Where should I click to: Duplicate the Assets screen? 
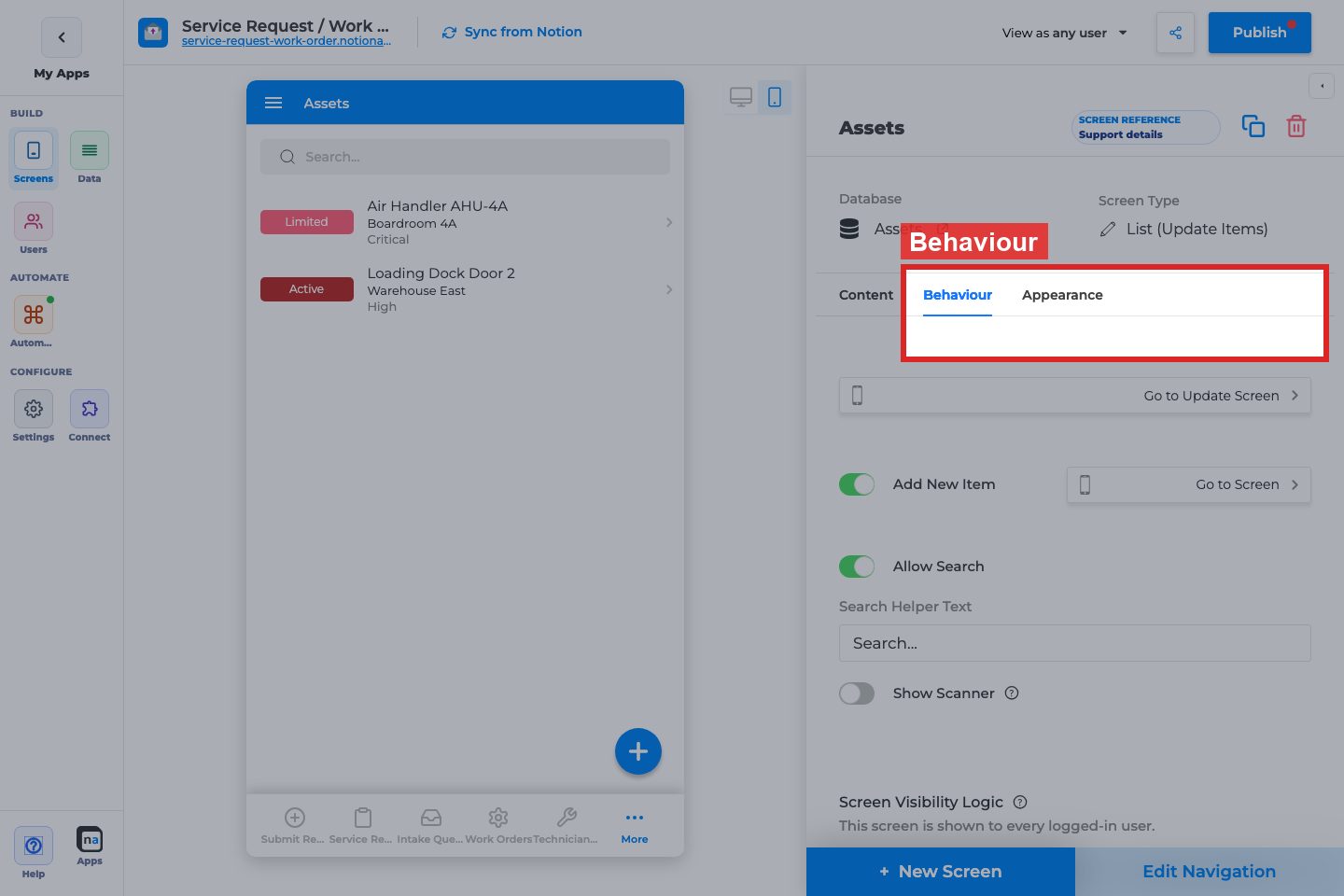pos(1253,126)
